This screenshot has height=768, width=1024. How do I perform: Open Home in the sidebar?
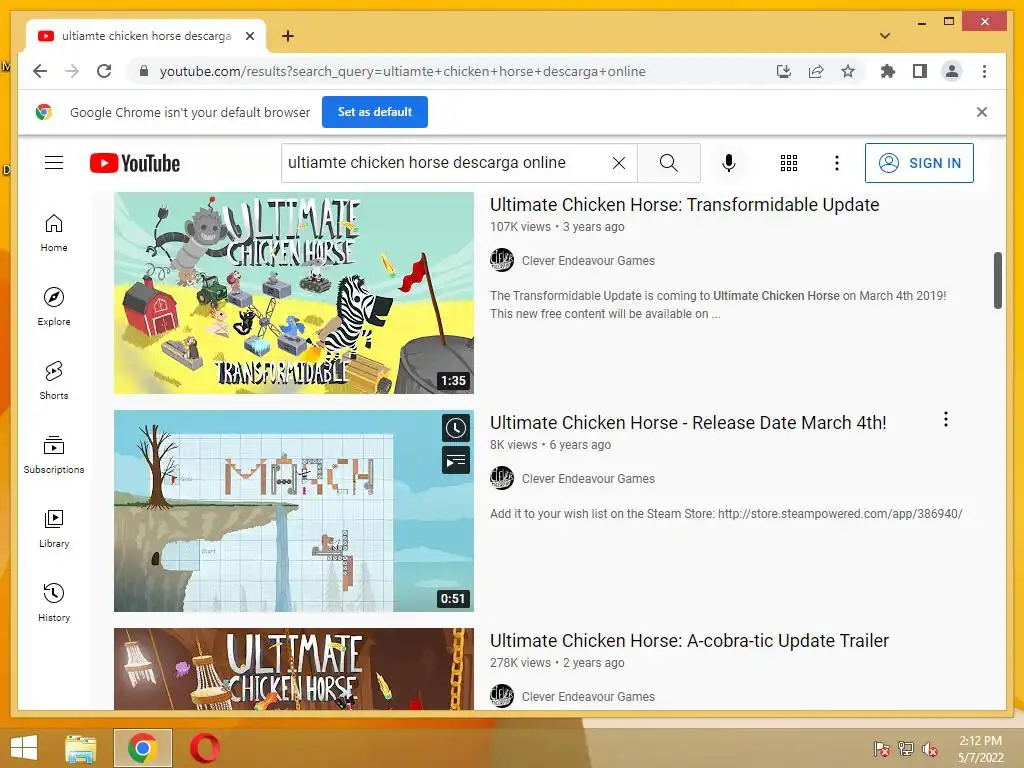click(x=54, y=233)
